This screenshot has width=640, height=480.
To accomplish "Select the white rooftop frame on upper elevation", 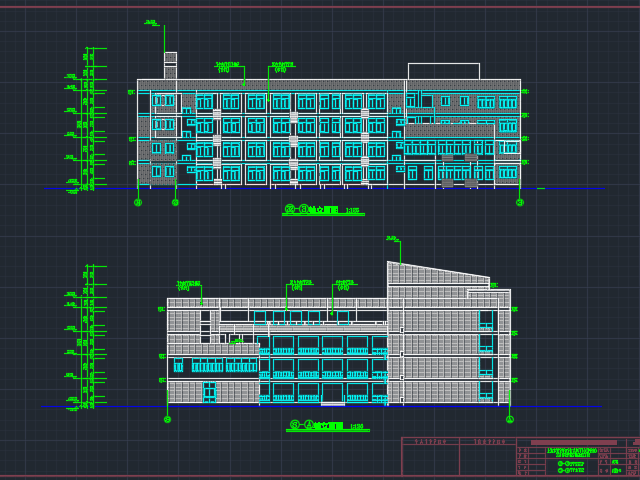I will pyautogui.click(x=443, y=71).
